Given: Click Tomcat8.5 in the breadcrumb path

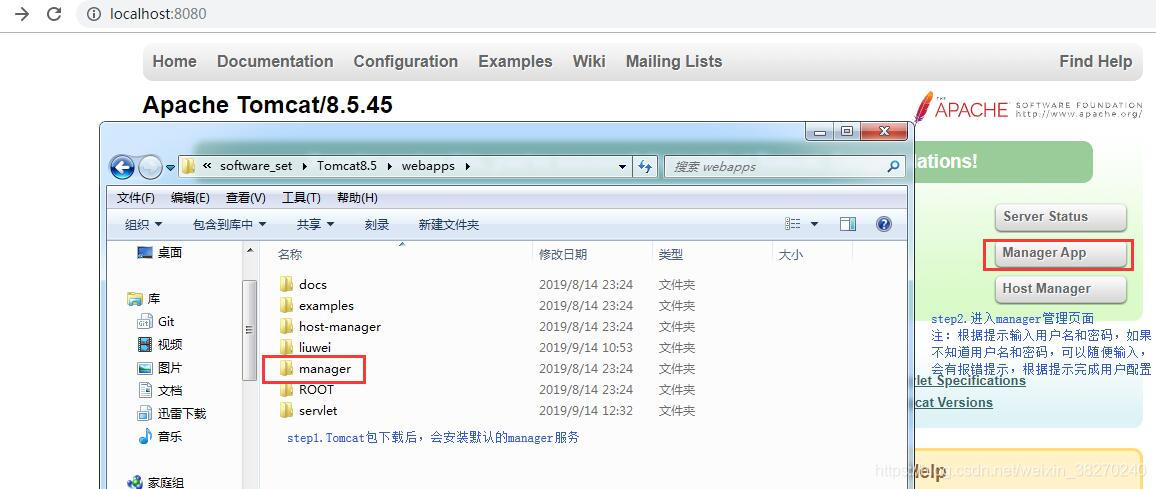Looking at the screenshot, I should [347, 166].
